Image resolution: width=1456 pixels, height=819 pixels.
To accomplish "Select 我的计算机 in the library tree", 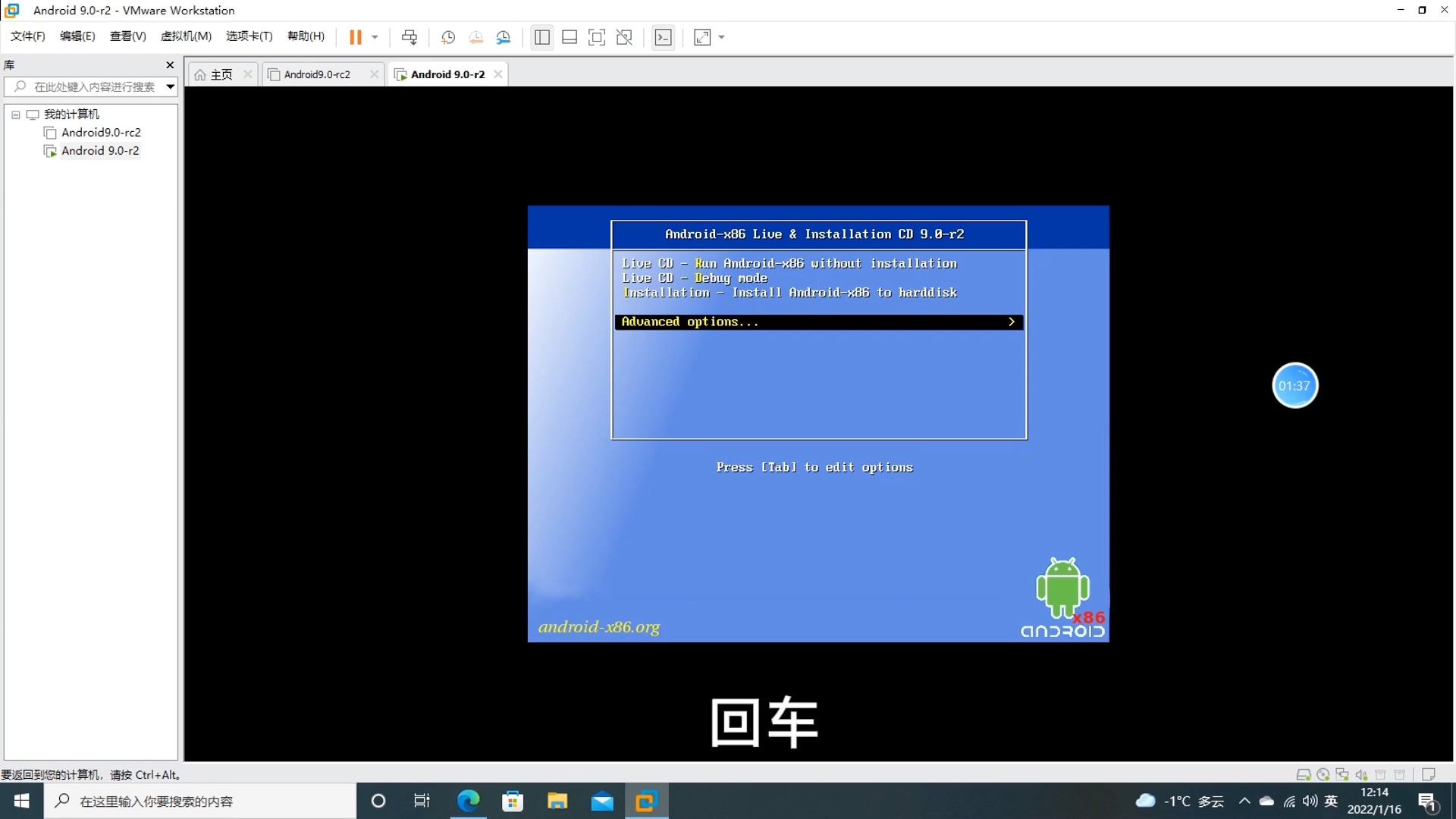I will click(71, 115).
